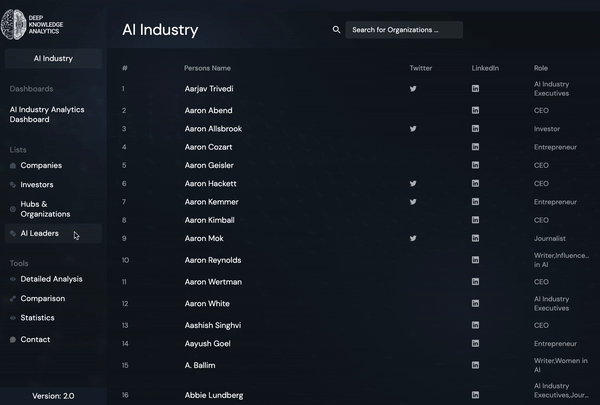The height and width of the screenshot is (405, 600).
Task: Click Aaron Mok's Journalist role
Action: pos(549,238)
